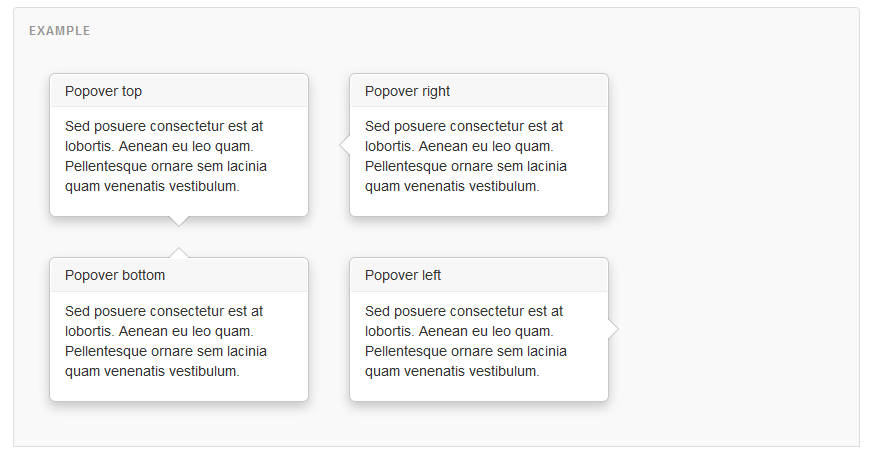Click the left-pointing arrow of Popover right

tap(344, 145)
